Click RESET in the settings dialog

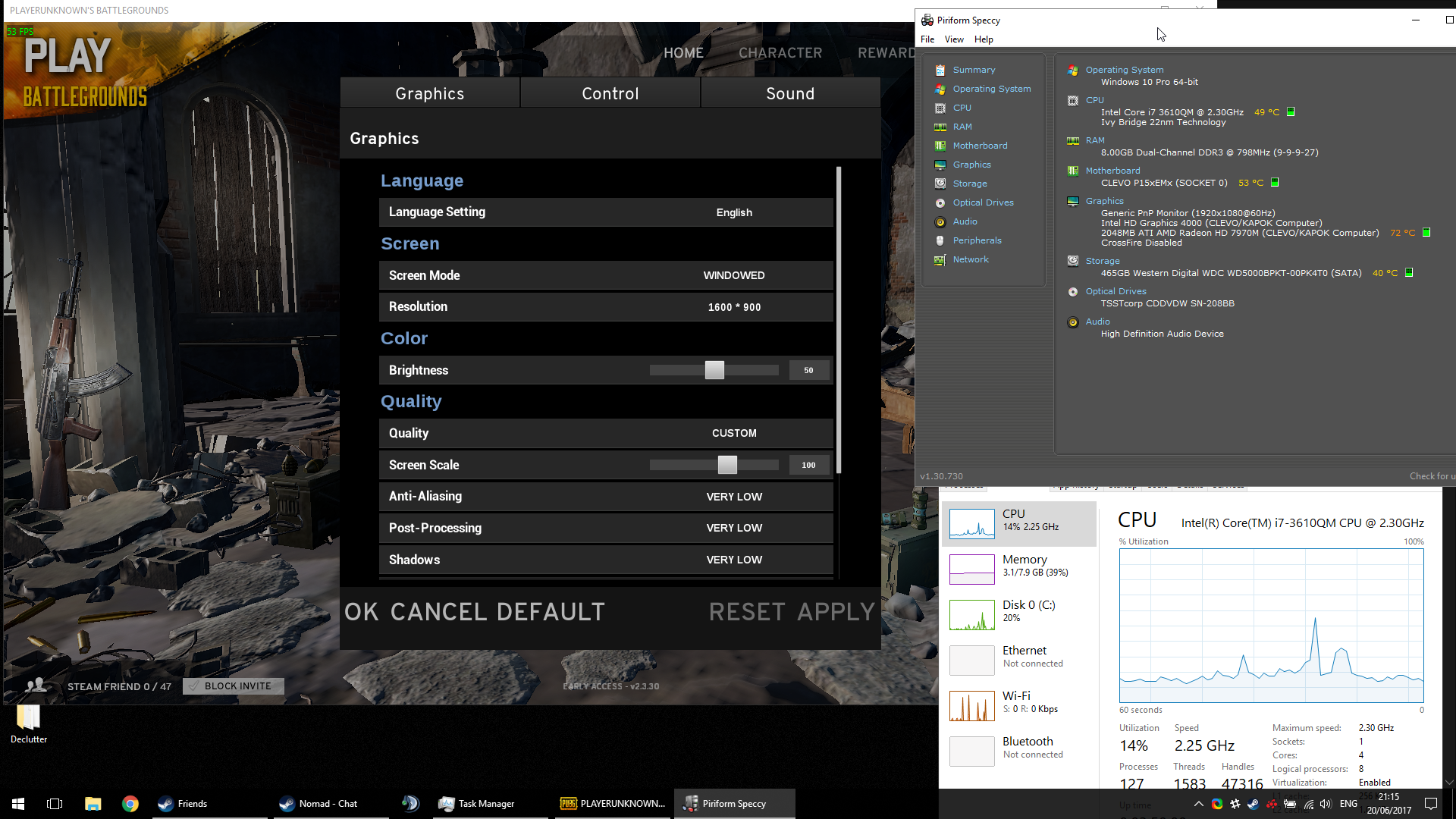pos(747,612)
